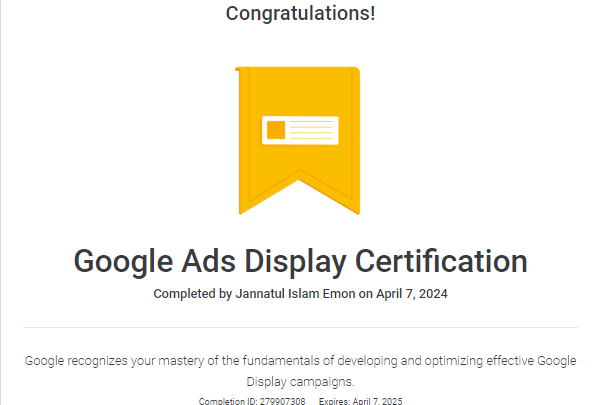Image resolution: width=601 pixels, height=405 pixels.
Task: Click the Google Ads Display Certification title
Action: (x=300, y=261)
